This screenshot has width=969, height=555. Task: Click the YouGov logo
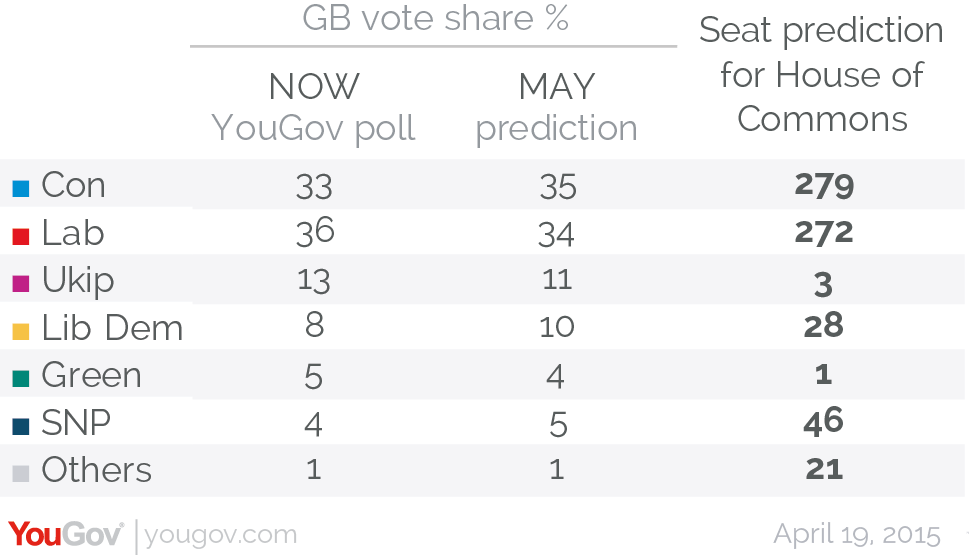click(66, 534)
